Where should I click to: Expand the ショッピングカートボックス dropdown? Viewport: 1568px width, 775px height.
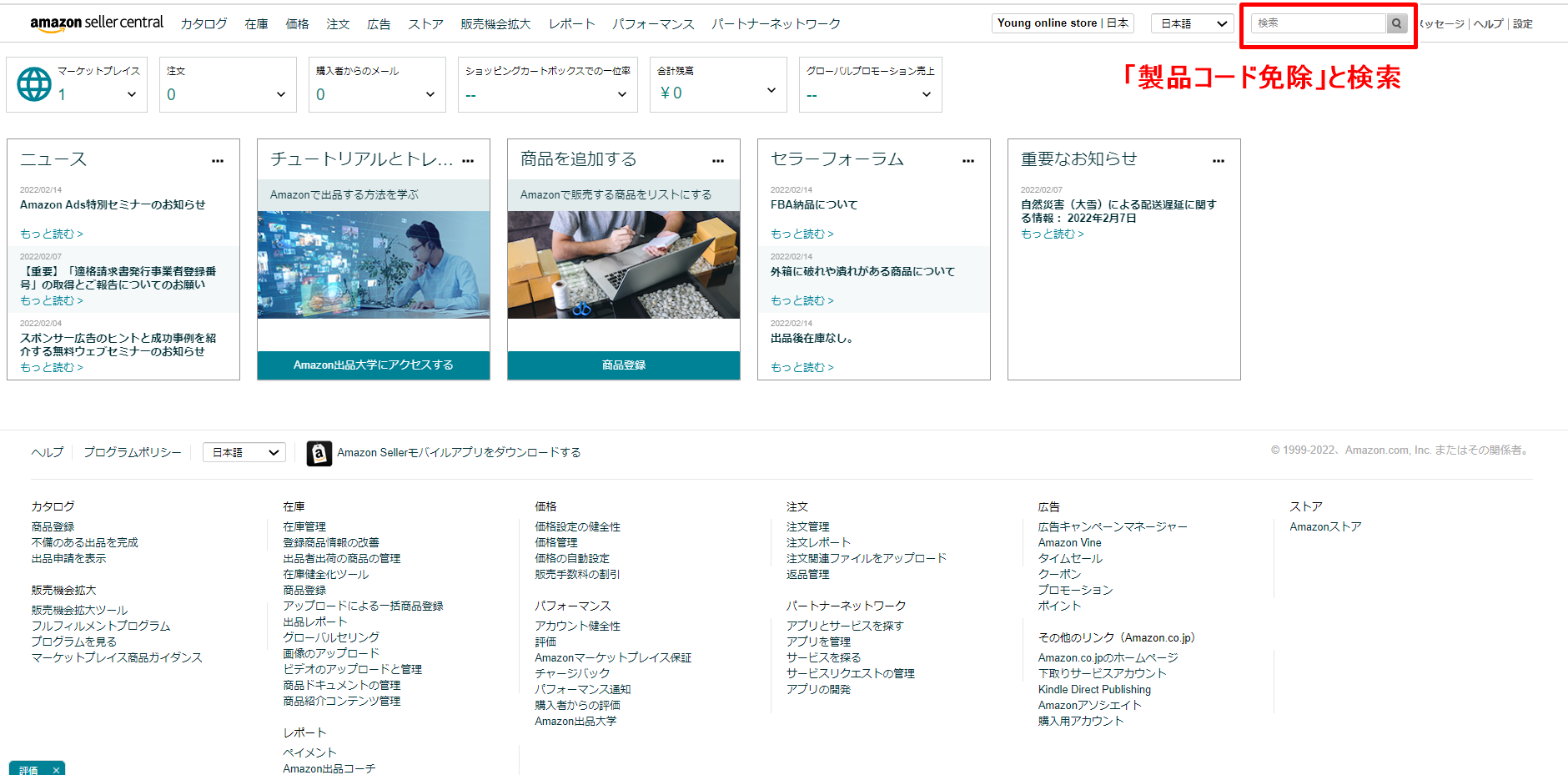[622, 94]
